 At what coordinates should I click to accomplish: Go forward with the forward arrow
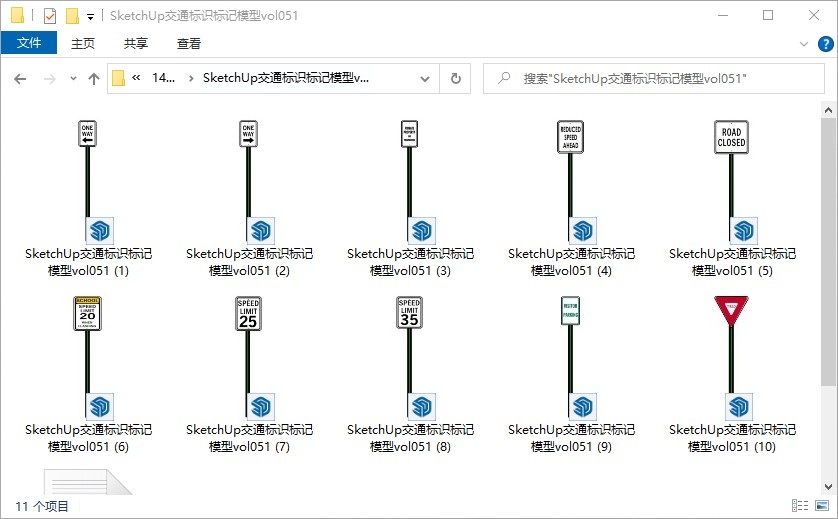50,79
